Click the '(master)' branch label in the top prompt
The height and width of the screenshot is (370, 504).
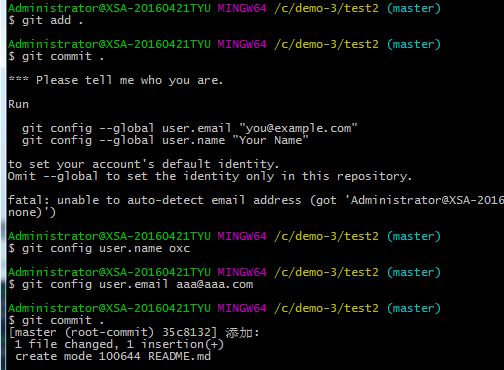[414, 8]
